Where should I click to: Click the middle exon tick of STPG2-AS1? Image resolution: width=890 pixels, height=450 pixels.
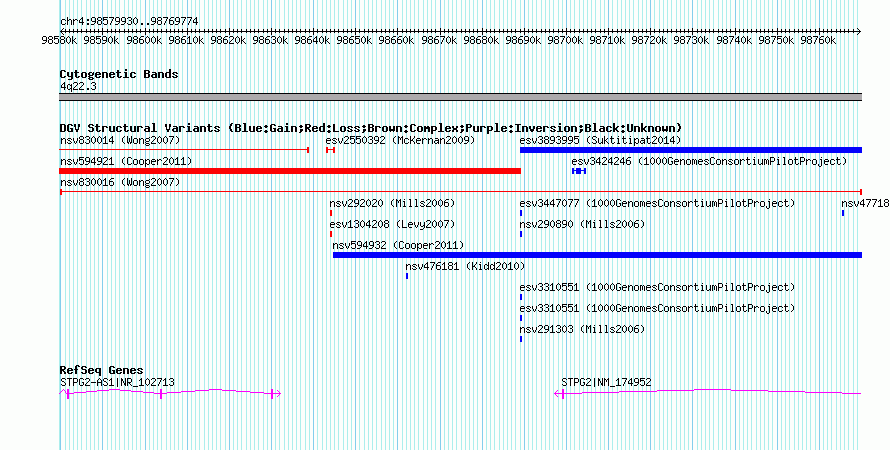tap(161, 394)
